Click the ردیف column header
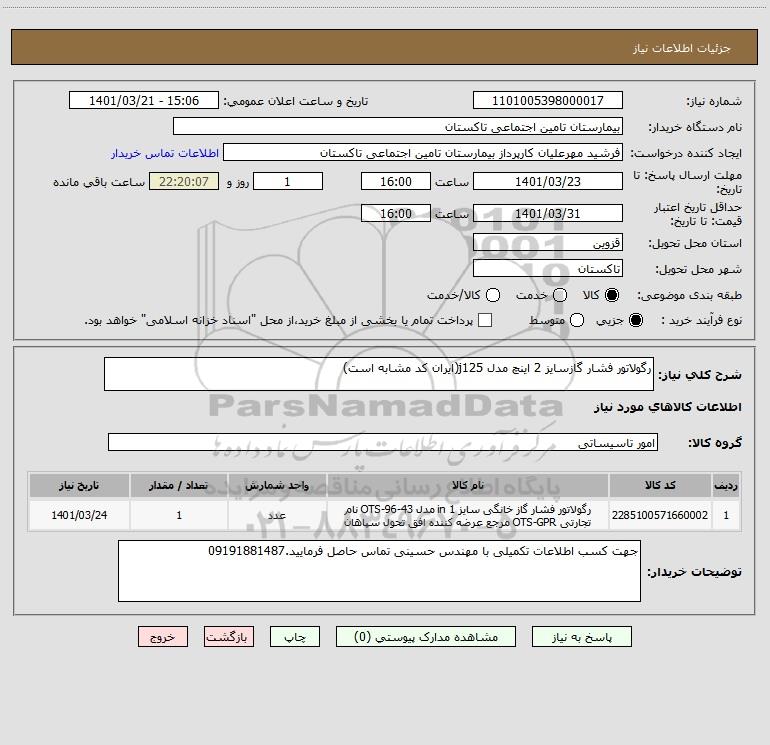 pos(726,486)
